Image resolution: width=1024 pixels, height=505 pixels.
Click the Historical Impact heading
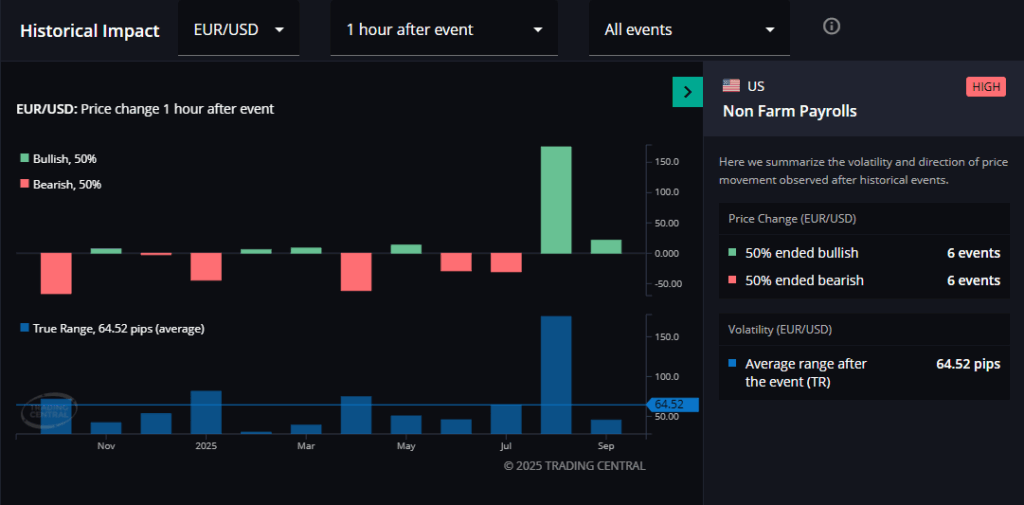click(89, 31)
